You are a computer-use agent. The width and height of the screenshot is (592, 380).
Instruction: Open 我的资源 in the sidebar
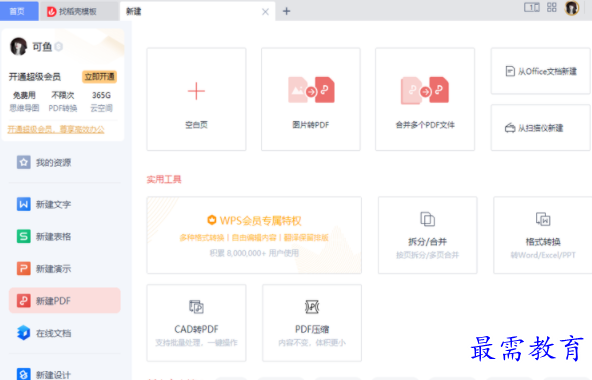65,163
